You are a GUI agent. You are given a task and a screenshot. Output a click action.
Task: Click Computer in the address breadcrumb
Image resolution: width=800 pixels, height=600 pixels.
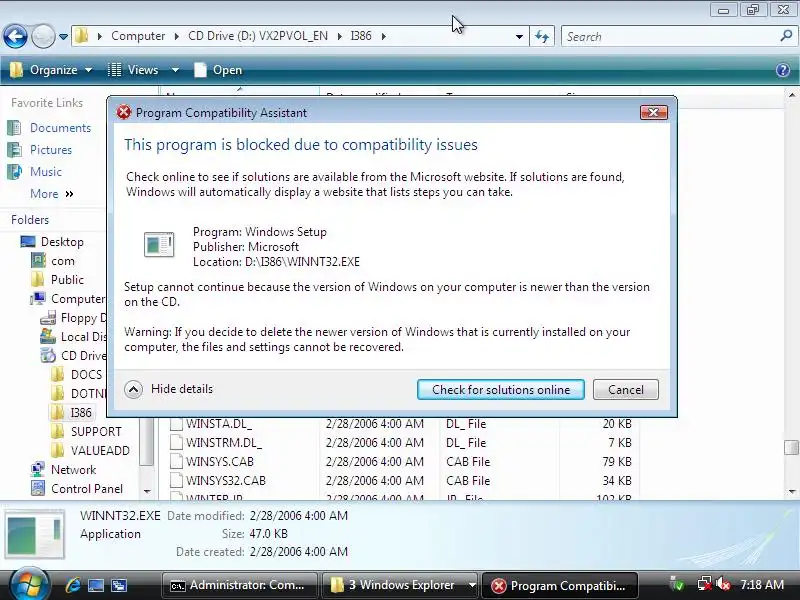point(138,36)
